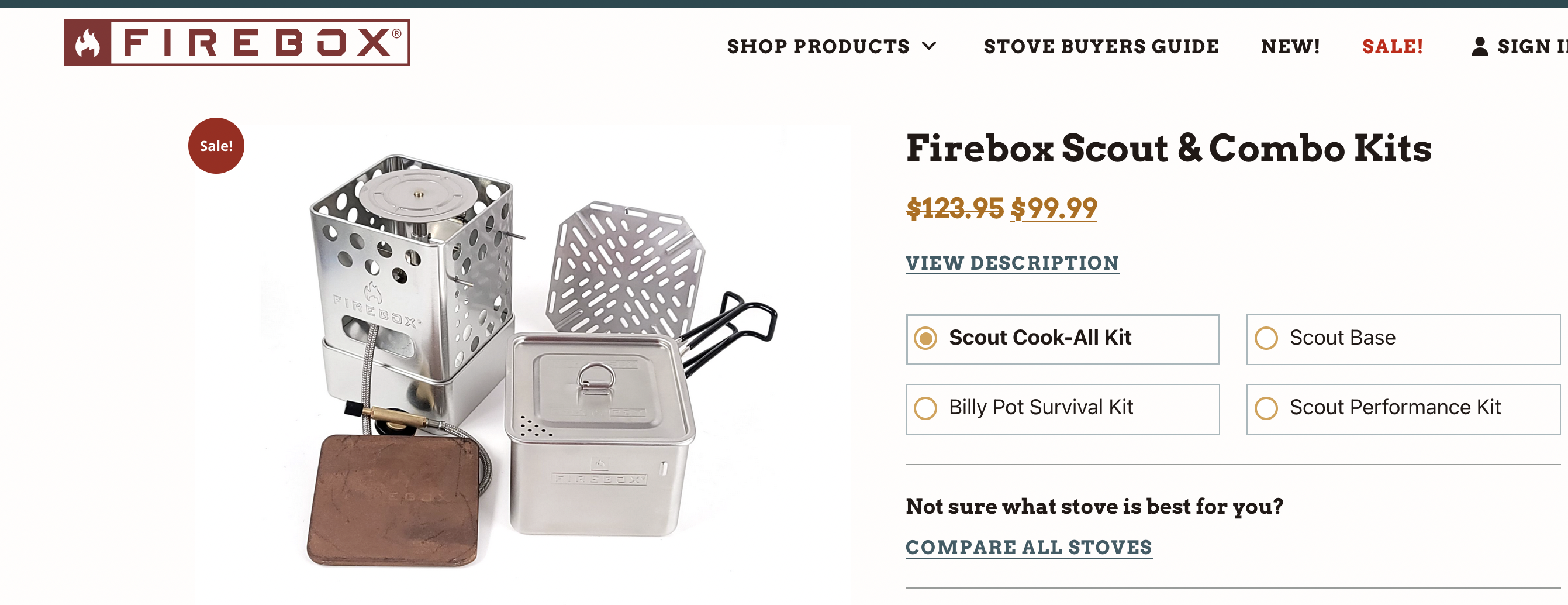Click the crossed-out $123.95 price
The image size is (1568, 605).
coord(955,209)
